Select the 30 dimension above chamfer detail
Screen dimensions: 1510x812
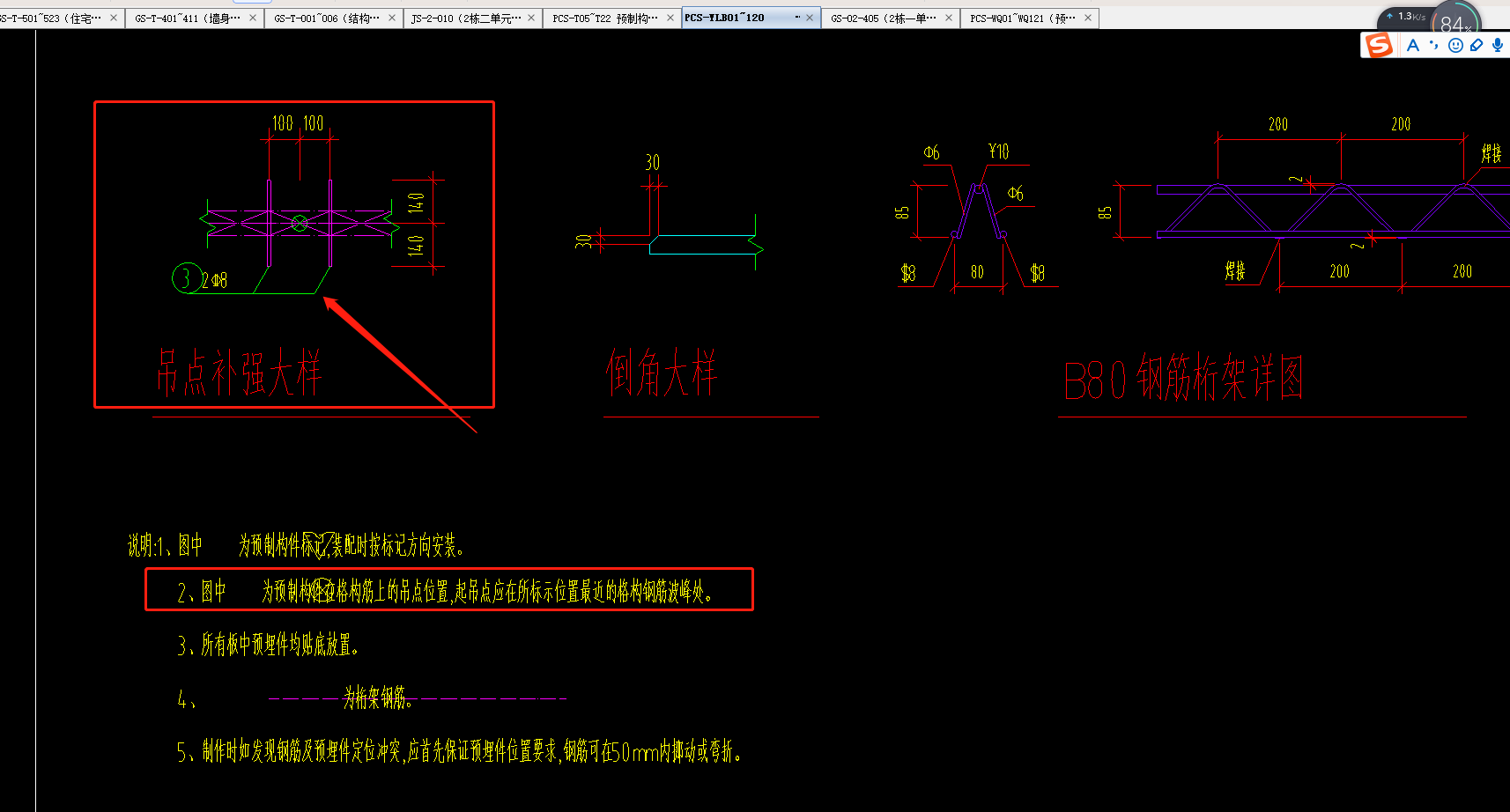point(652,163)
